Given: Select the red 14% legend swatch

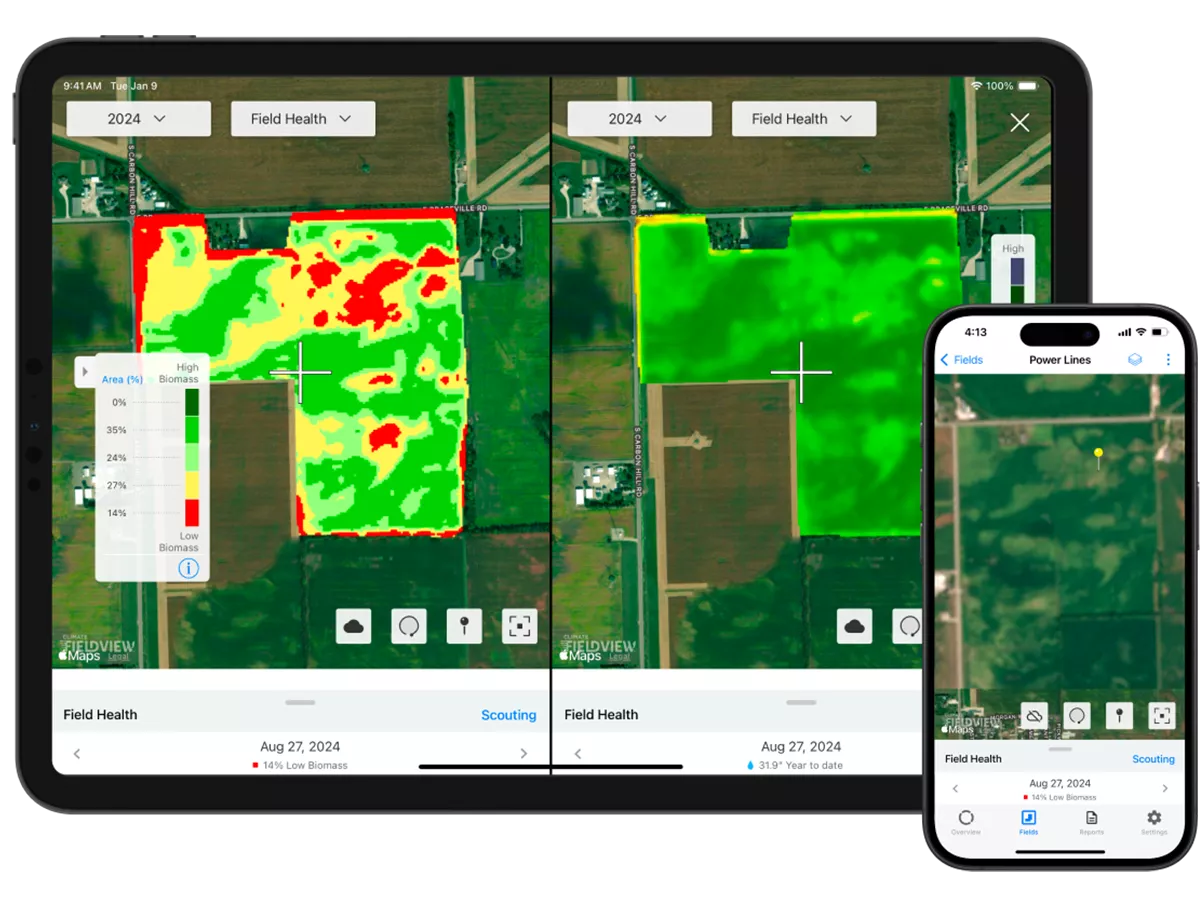Looking at the screenshot, I should [191, 512].
